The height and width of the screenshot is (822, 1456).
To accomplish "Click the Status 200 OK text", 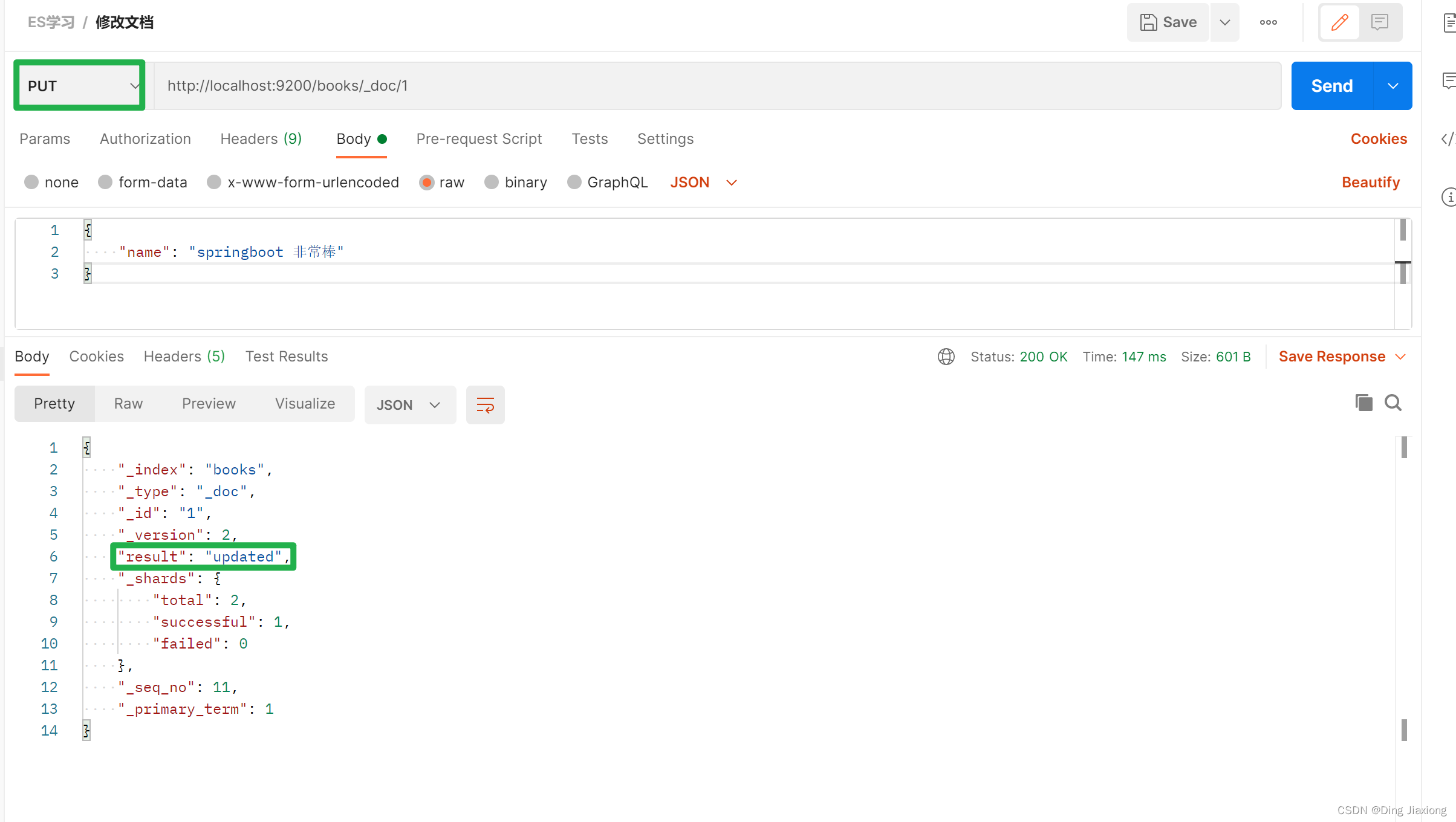I will click(x=1019, y=357).
